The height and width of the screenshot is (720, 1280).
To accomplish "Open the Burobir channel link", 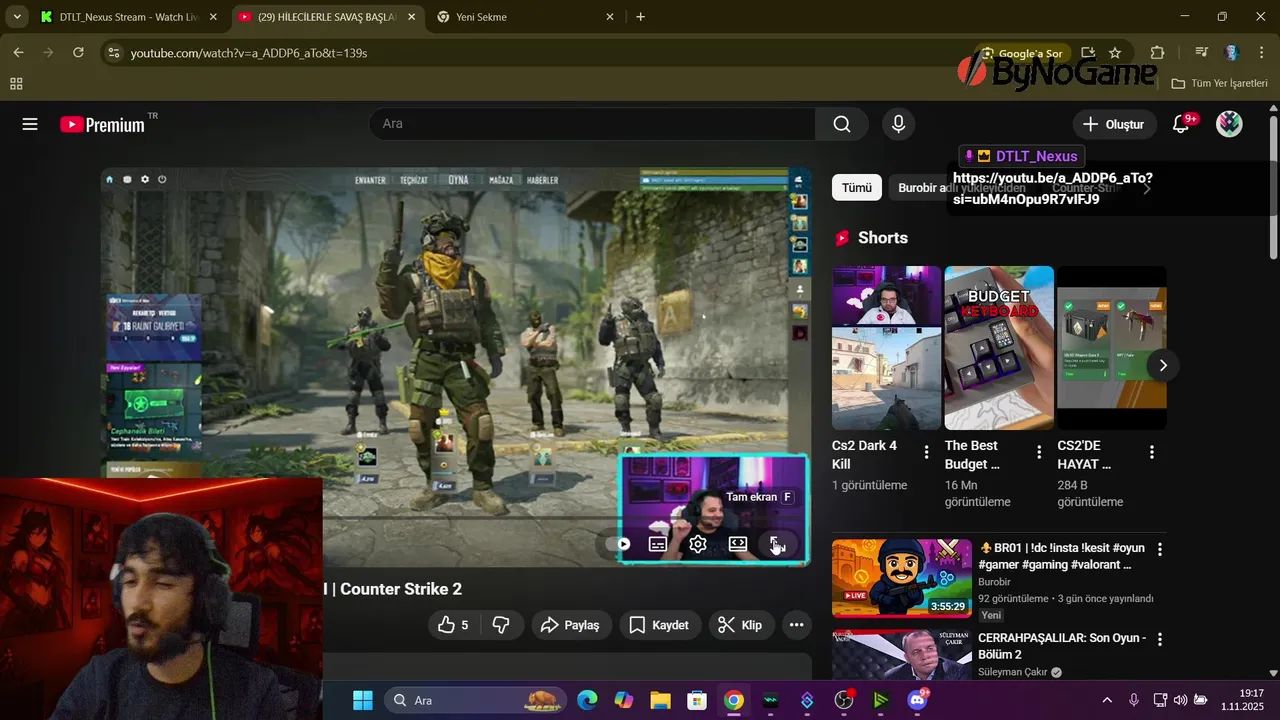I will tap(994, 582).
